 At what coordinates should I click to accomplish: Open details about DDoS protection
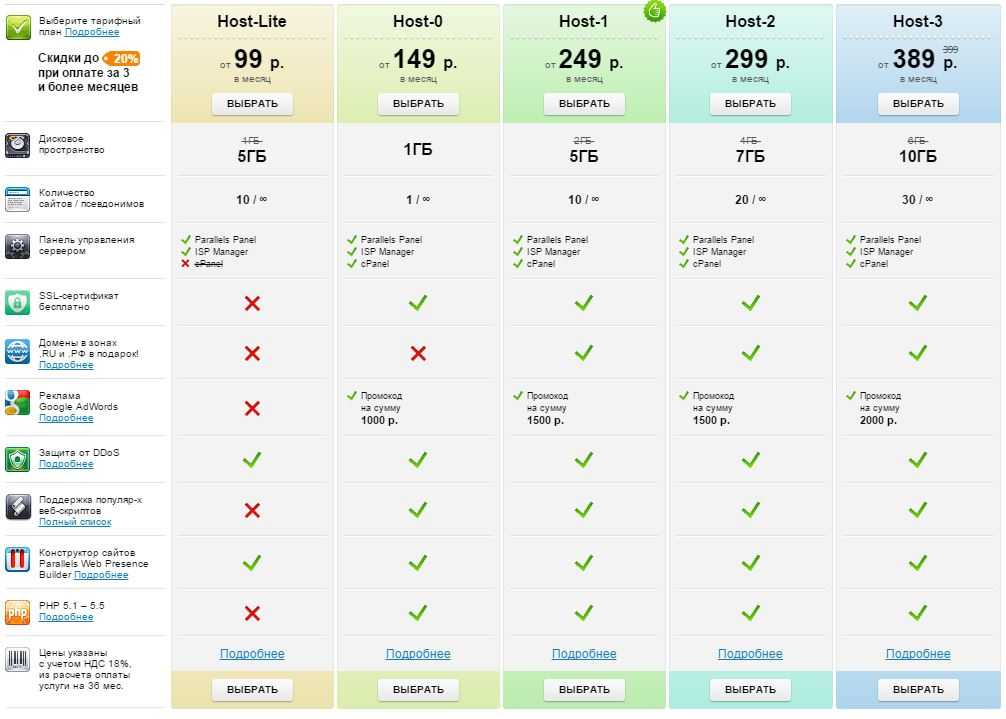[x=66, y=464]
